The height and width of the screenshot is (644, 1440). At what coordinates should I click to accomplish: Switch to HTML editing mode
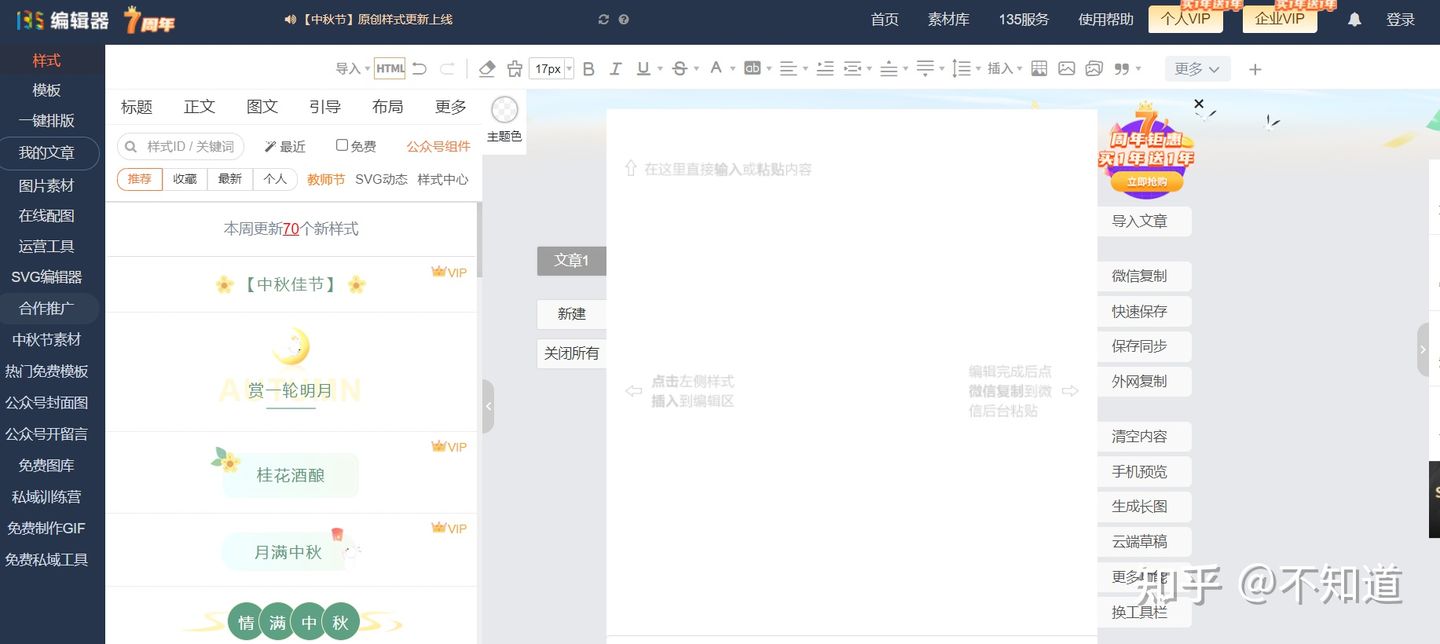pyautogui.click(x=389, y=68)
